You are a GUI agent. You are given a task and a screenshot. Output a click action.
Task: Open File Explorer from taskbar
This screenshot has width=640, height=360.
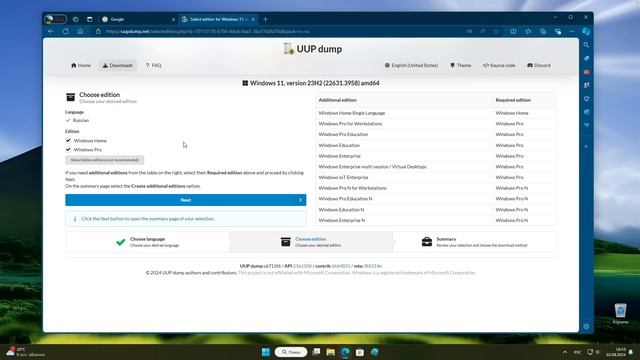coord(331,352)
